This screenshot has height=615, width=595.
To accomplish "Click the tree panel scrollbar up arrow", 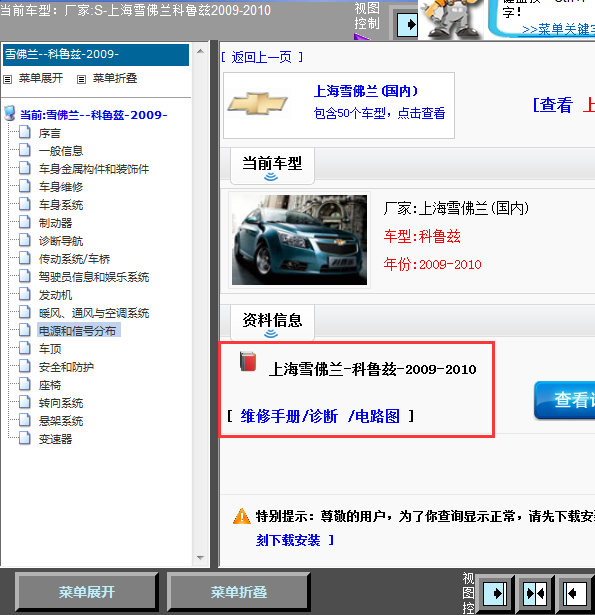I will (200, 51).
